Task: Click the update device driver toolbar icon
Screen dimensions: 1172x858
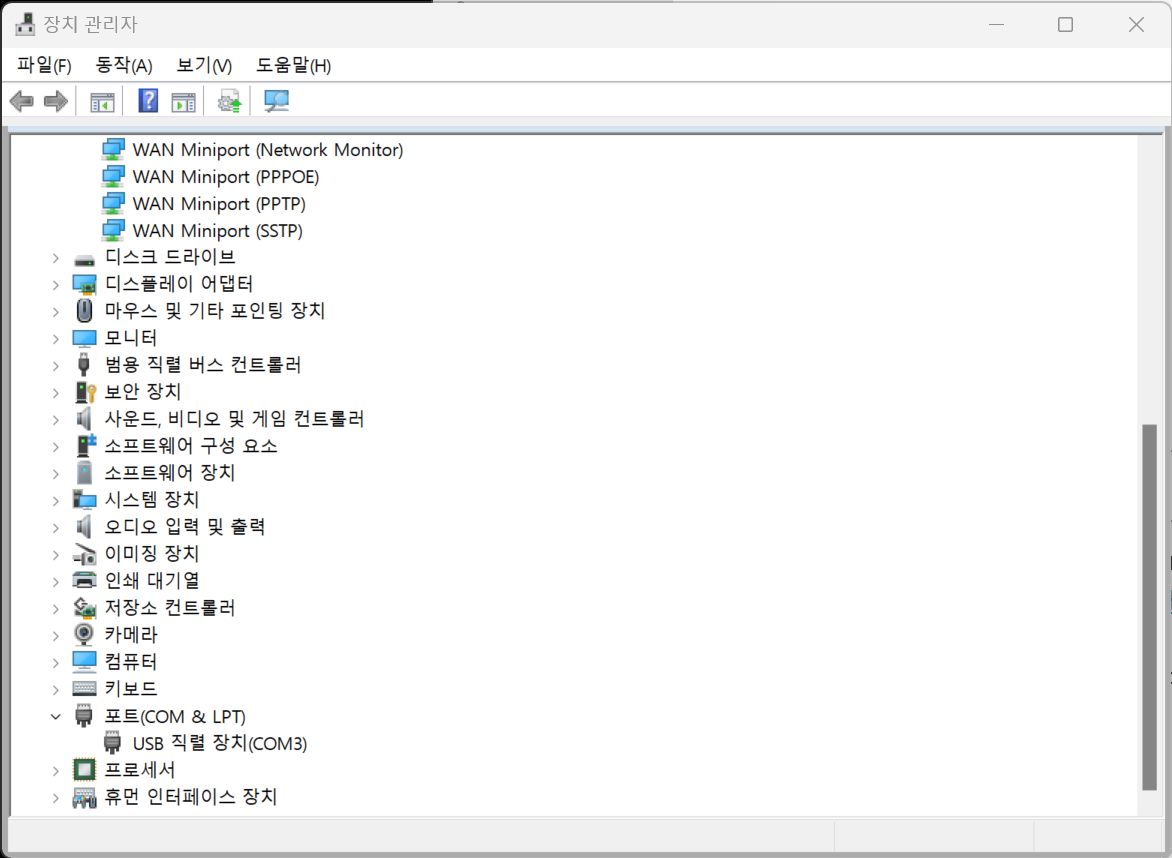Action: [x=229, y=101]
